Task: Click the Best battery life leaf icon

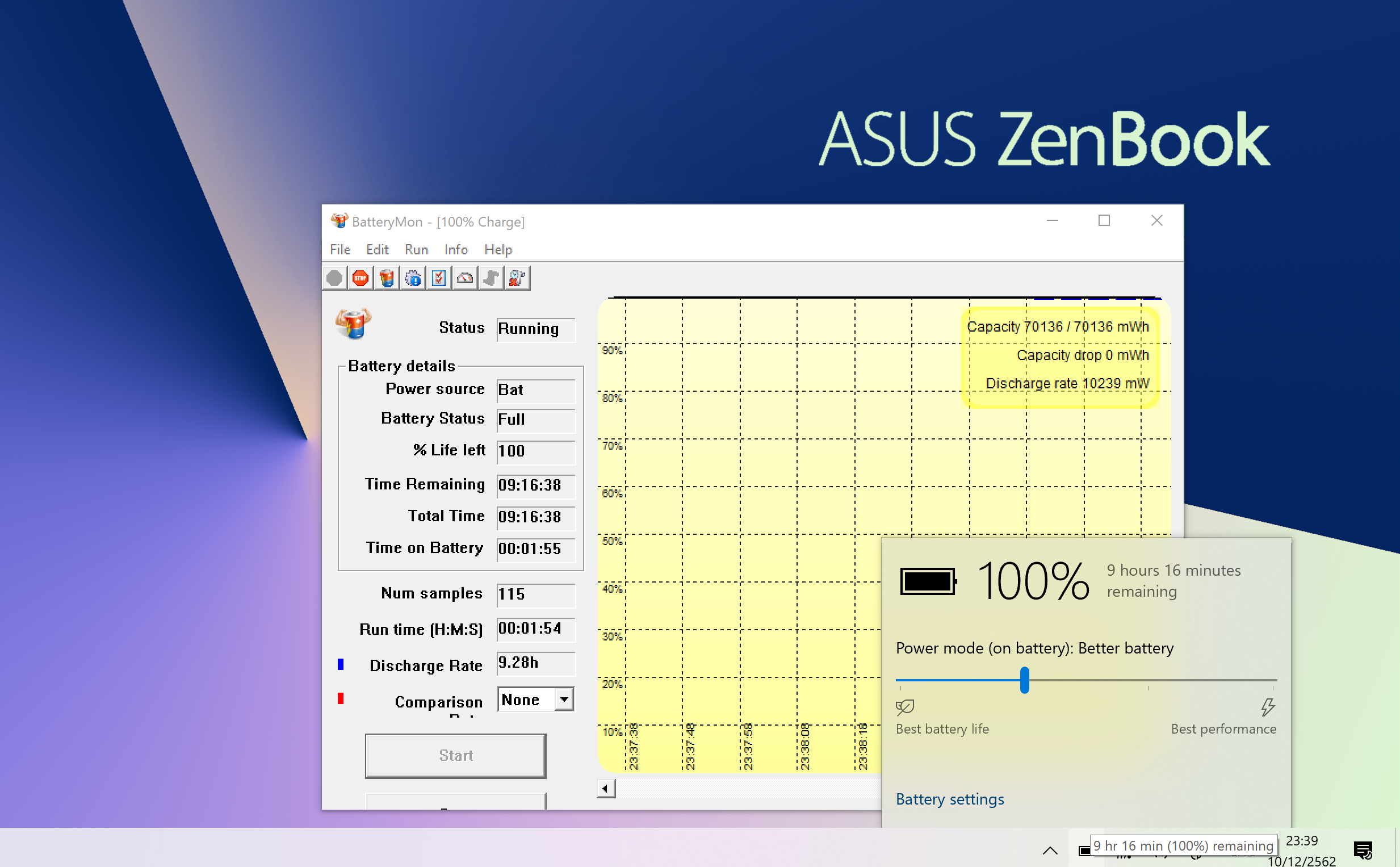Action: 906,707
